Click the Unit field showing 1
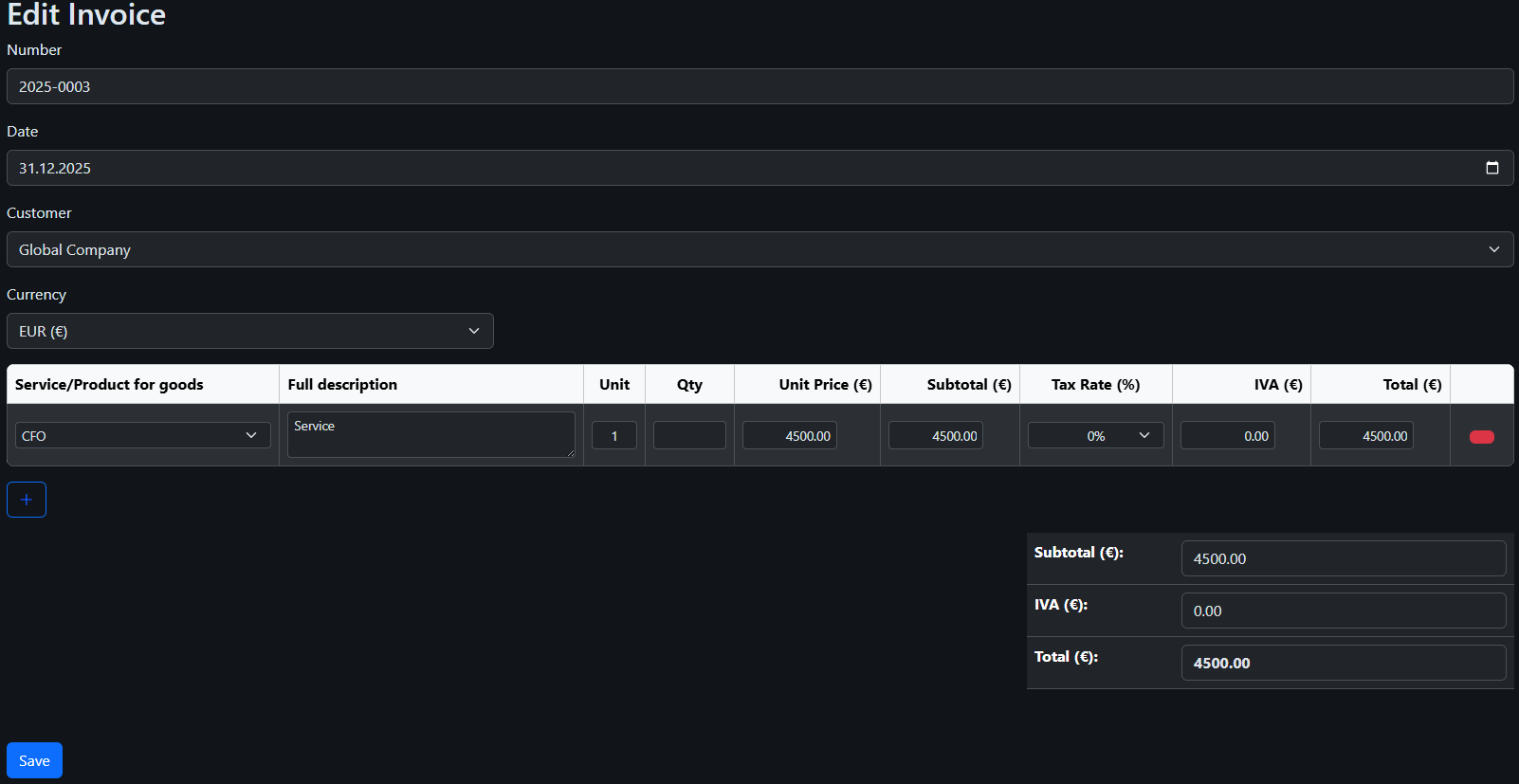Viewport: 1519px width, 784px height. (613, 435)
